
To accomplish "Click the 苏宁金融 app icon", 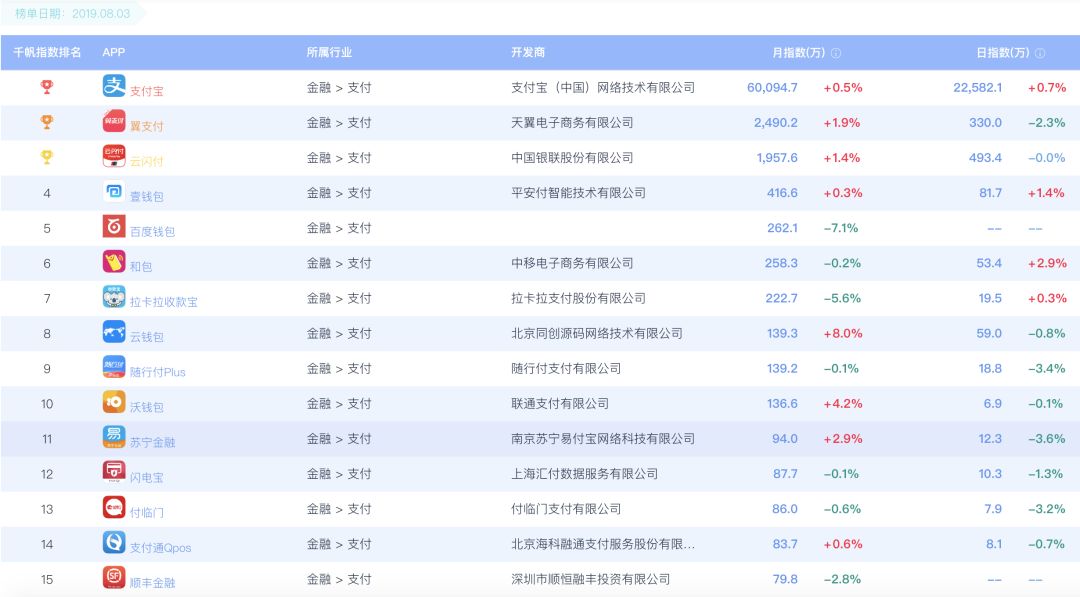I will pos(114,437).
